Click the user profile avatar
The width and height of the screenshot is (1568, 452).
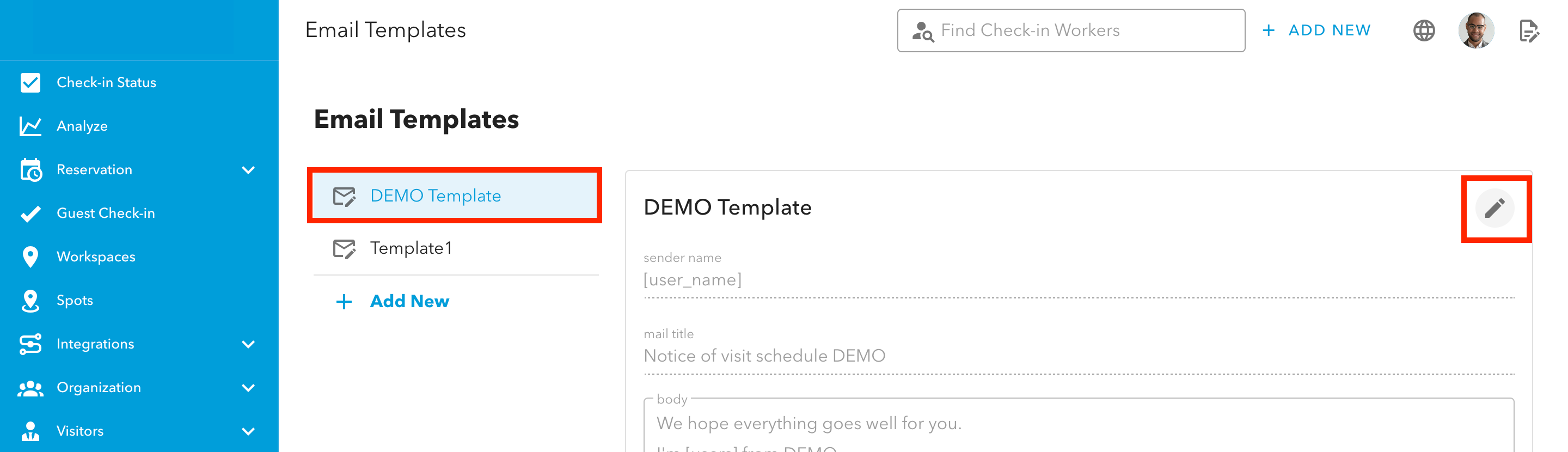click(1475, 30)
